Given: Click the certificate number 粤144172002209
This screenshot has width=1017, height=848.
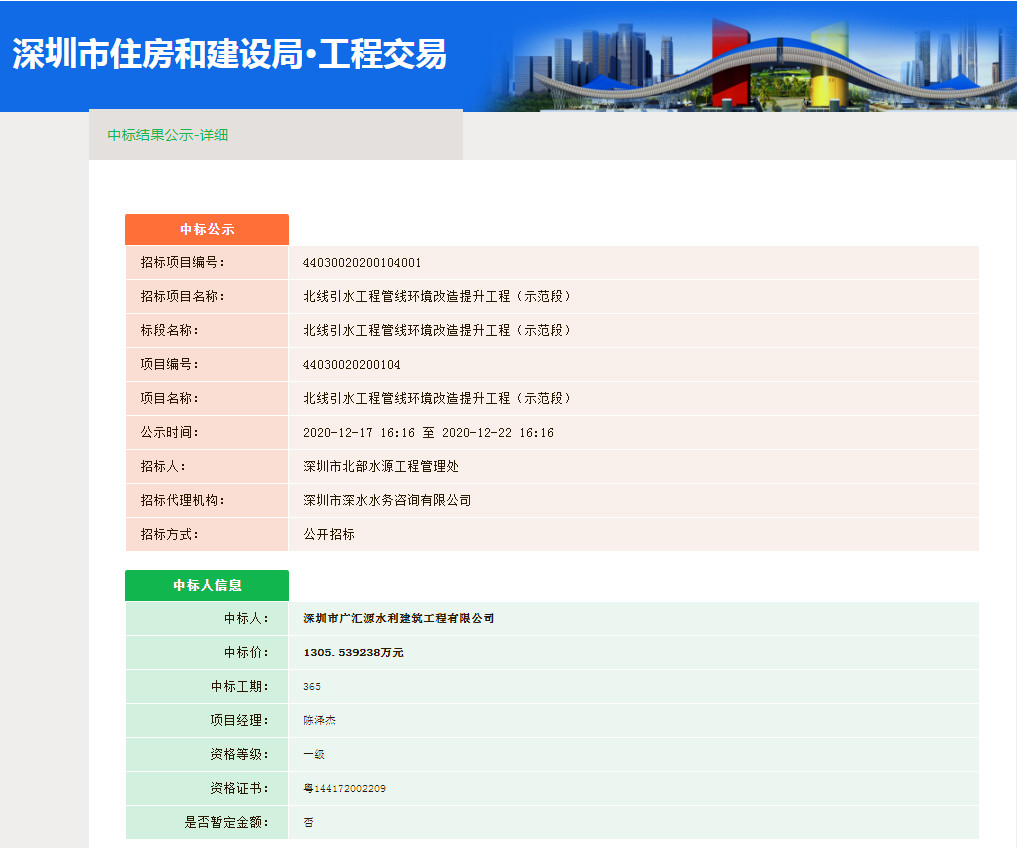Looking at the screenshot, I should pos(344,788).
